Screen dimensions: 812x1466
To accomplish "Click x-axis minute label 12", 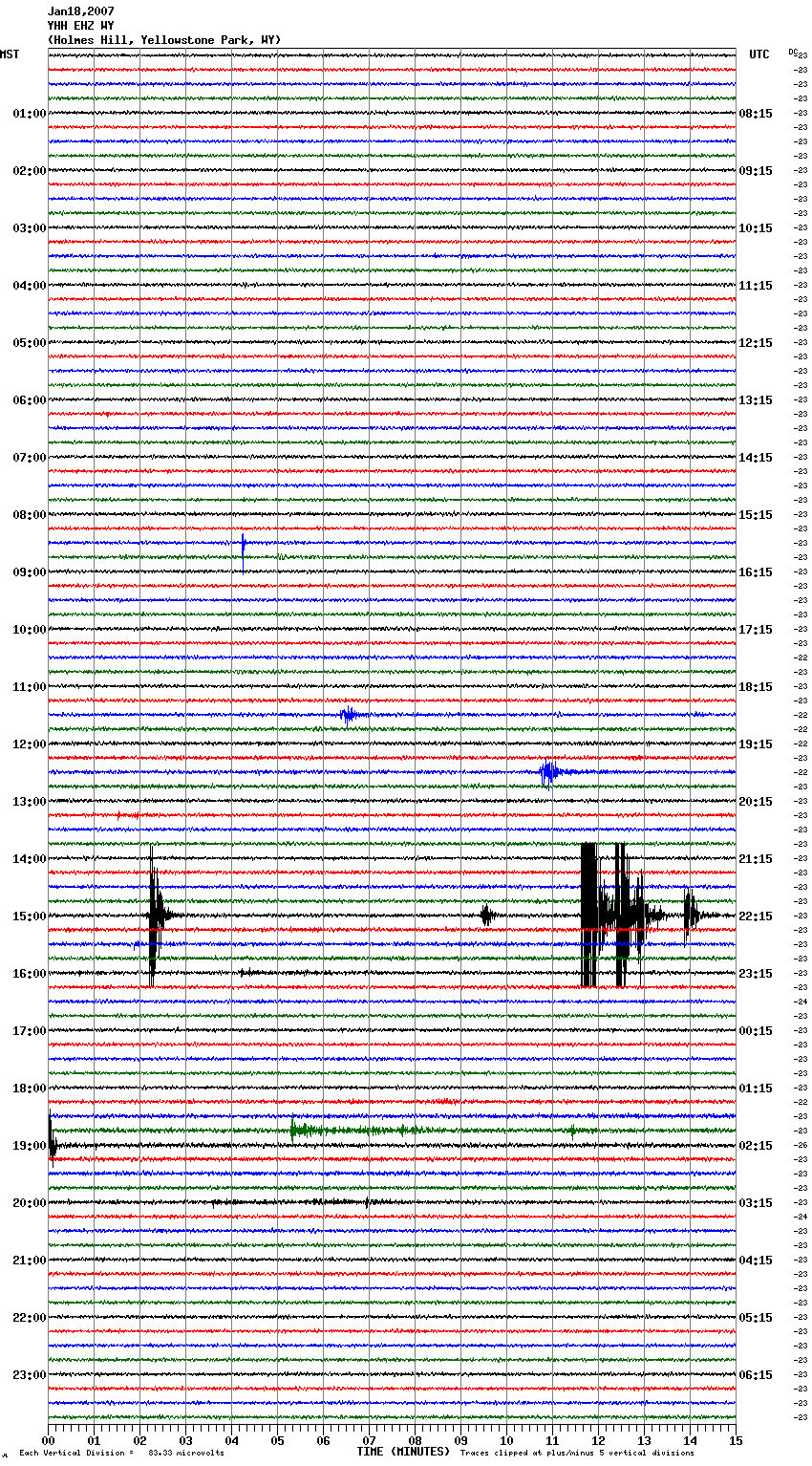I will (598, 1440).
